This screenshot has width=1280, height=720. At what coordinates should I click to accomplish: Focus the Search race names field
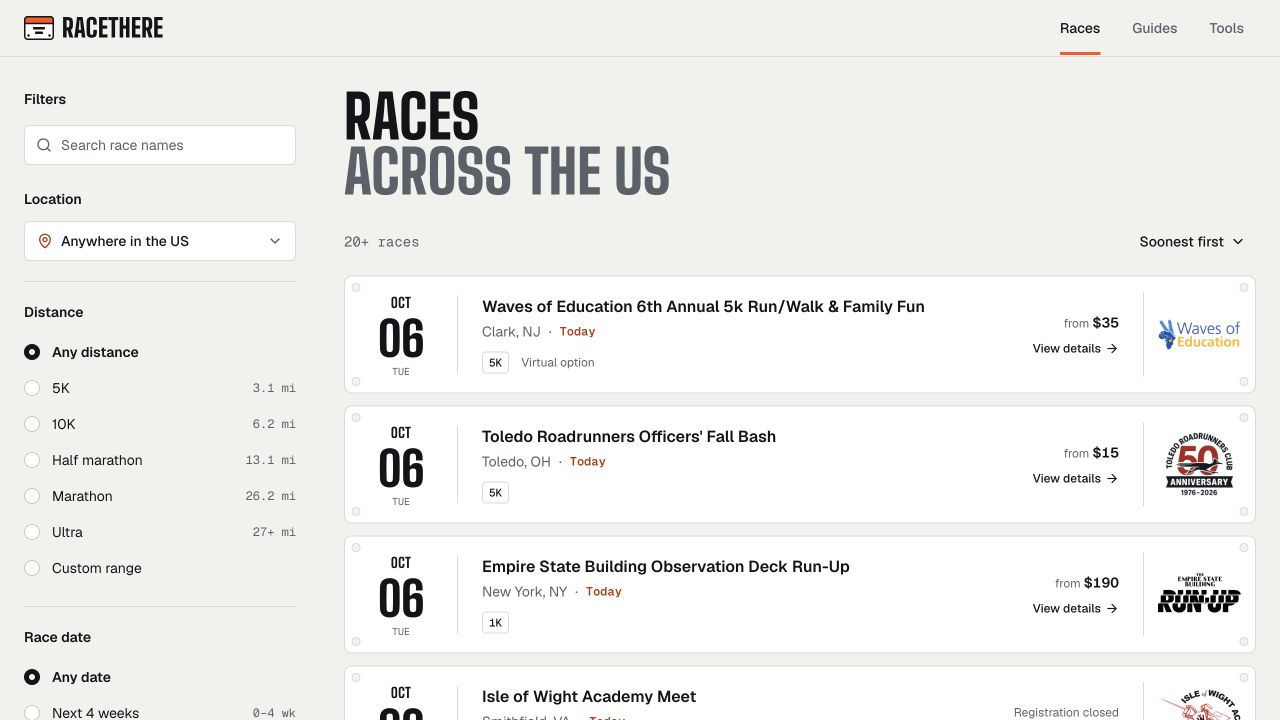(160, 145)
